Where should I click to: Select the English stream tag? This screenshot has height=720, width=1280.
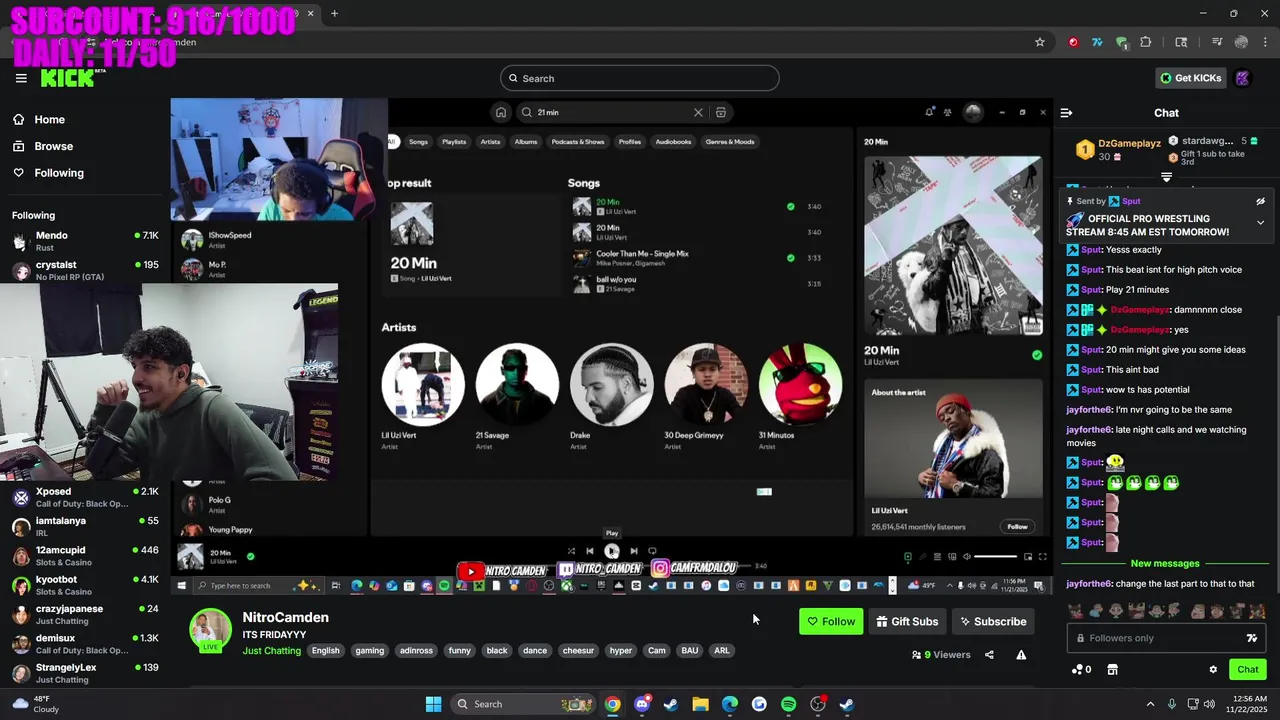tap(326, 651)
